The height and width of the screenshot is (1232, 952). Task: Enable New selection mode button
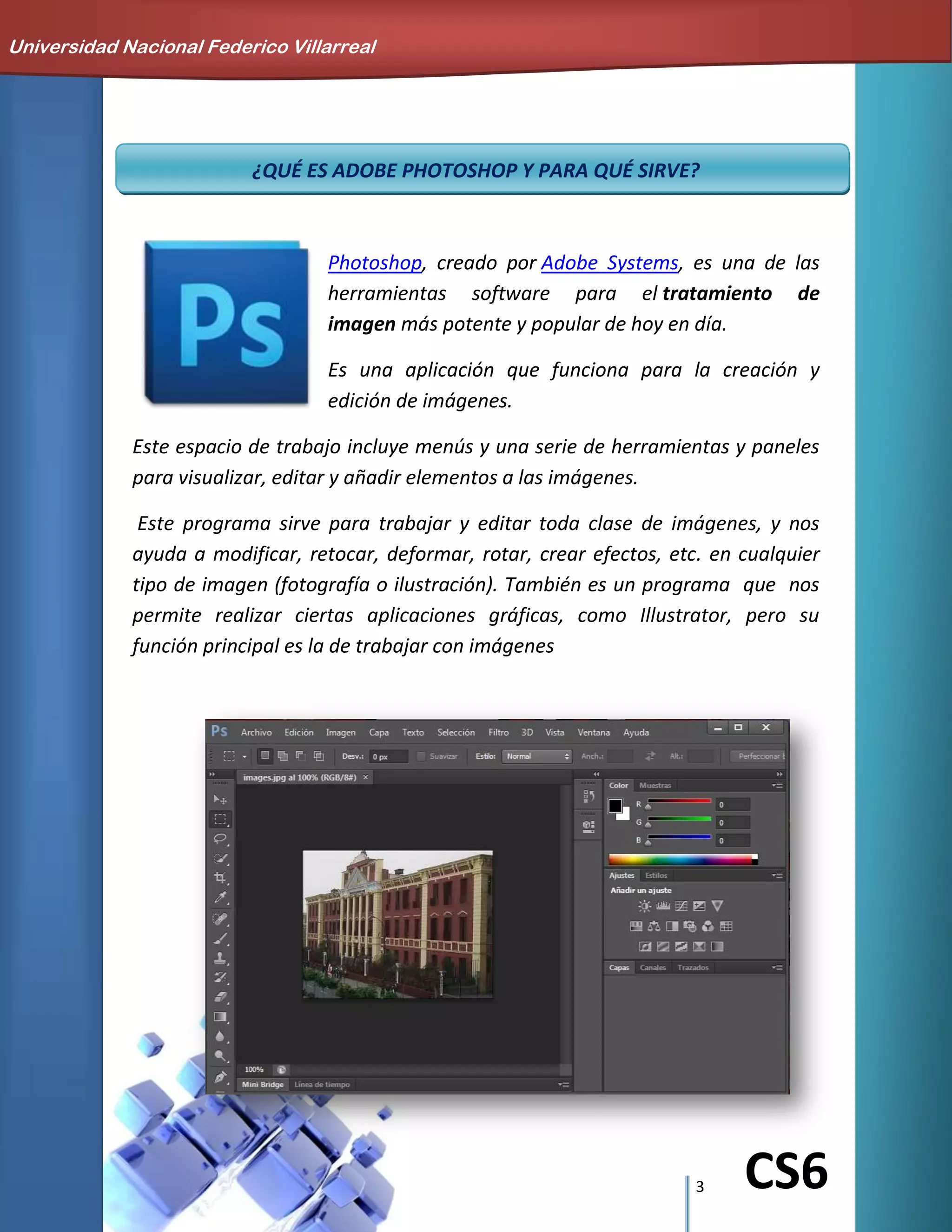click(x=265, y=755)
